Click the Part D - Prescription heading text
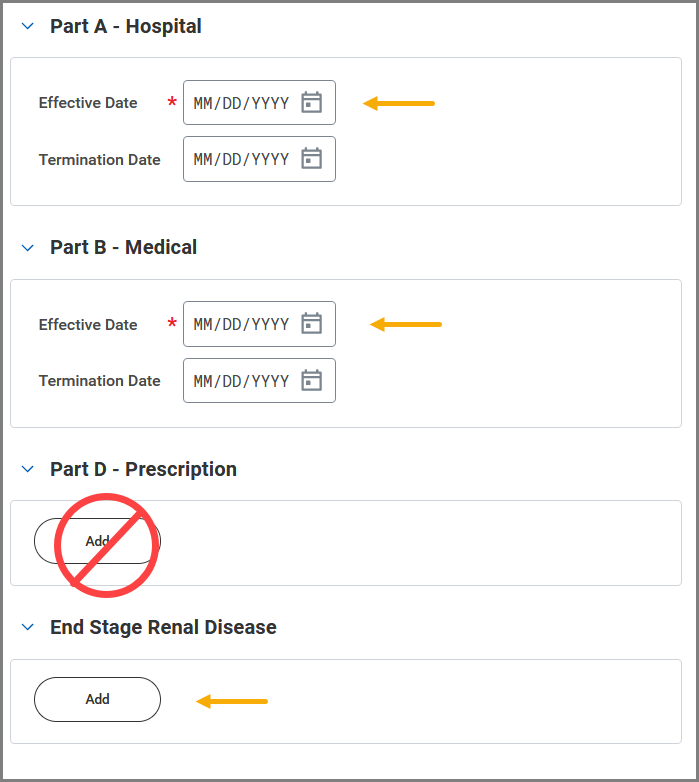This screenshot has width=699, height=782. pyautogui.click(x=144, y=469)
